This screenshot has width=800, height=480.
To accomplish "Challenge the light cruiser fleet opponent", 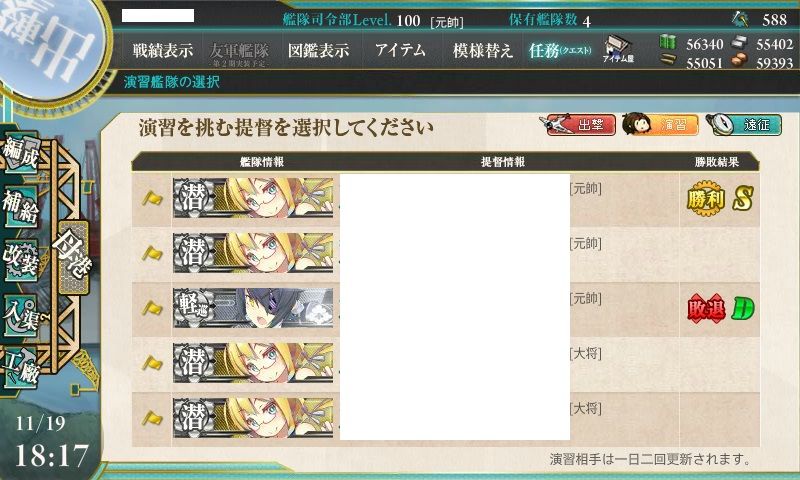I will pyautogui.click(x=445, y=309).
